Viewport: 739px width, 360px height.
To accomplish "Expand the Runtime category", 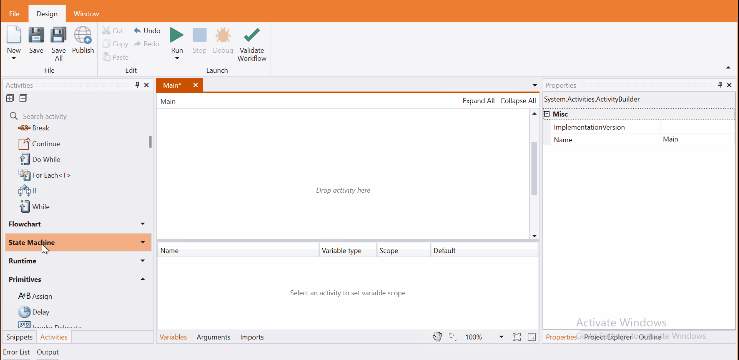I will [78, 261].
